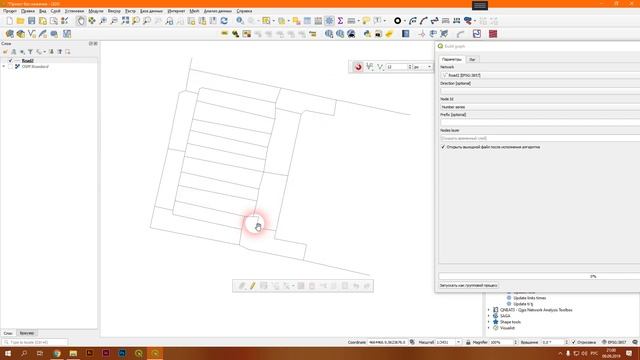Click the red grid plugin icon

(493, 34)
